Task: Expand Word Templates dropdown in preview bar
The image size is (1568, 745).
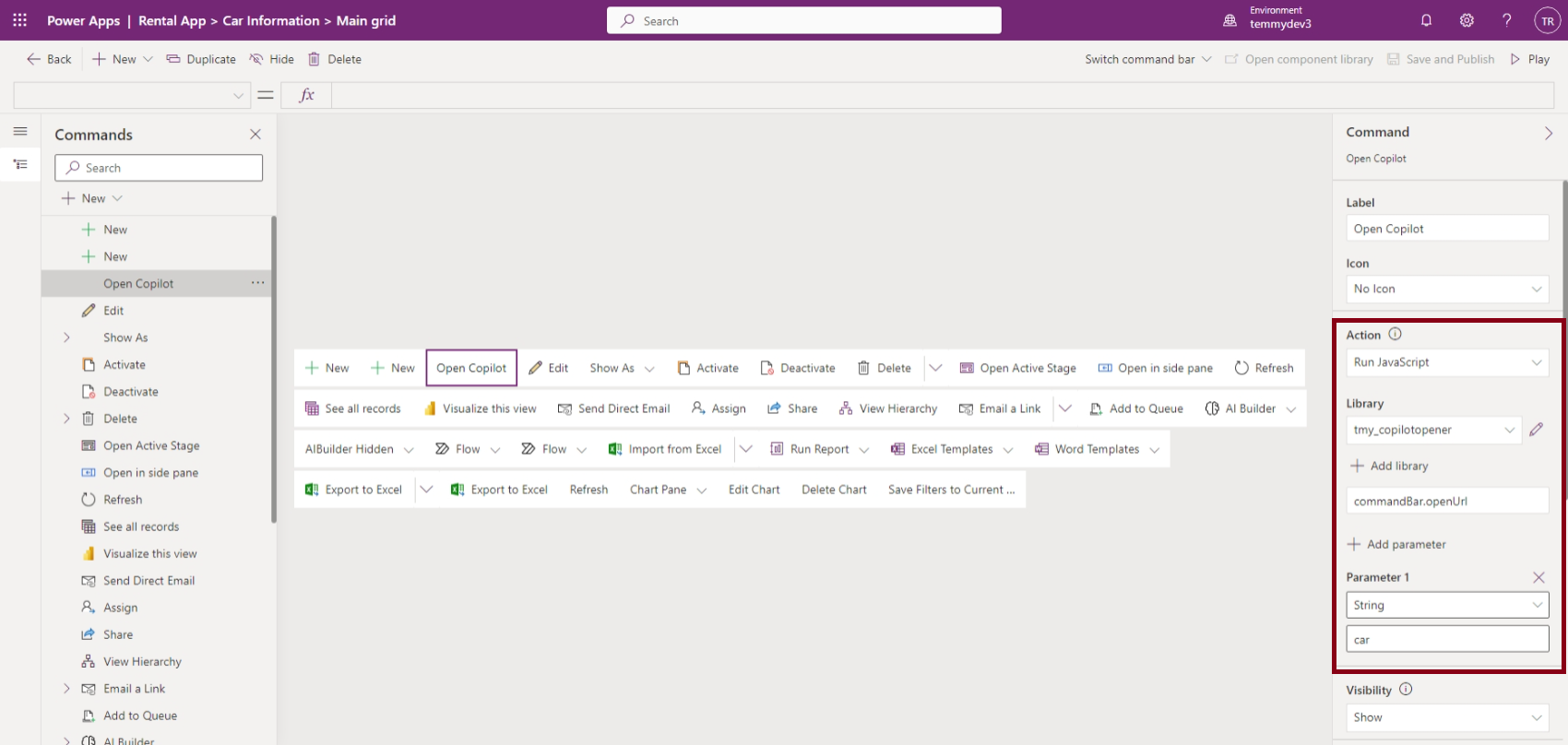Action: click(x=1155, y=450)
